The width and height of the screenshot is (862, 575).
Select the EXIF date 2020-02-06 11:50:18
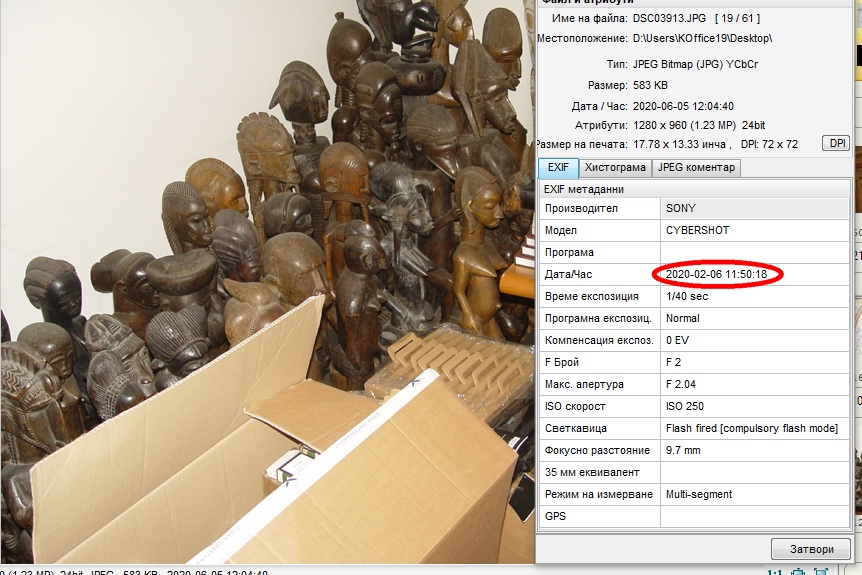[x=716, y=274]
